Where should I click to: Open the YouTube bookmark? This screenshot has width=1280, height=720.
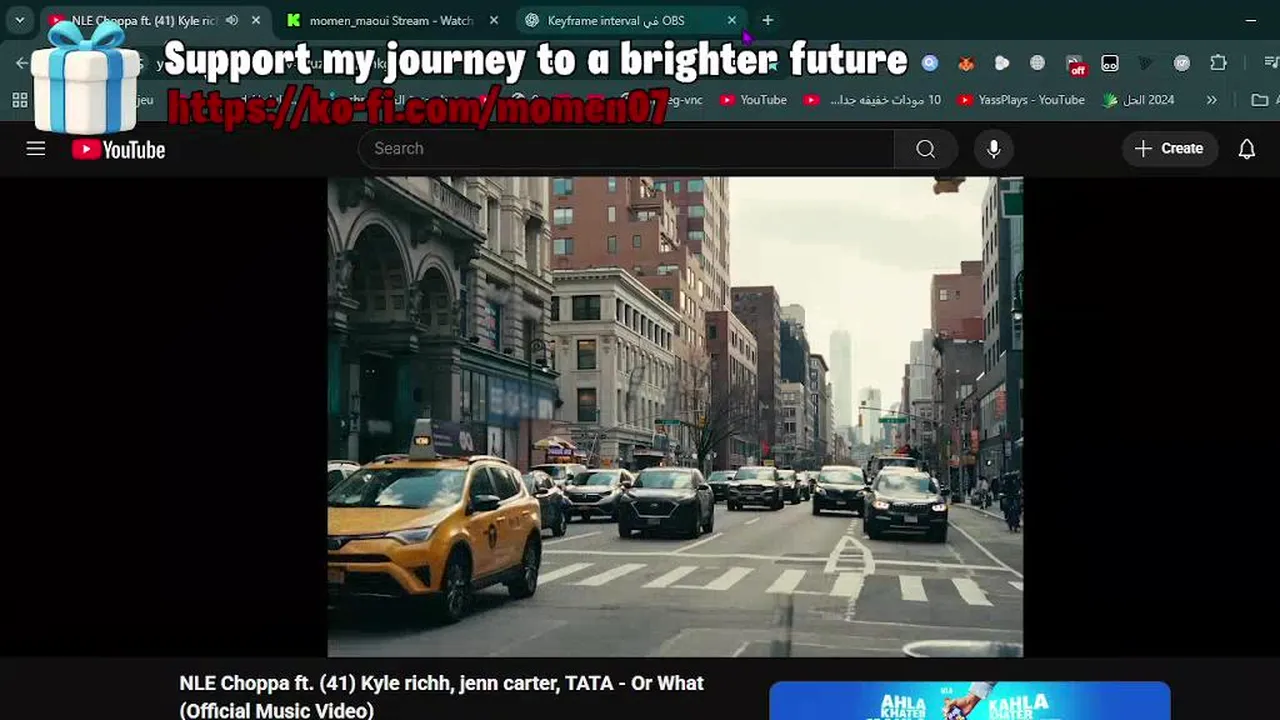pos(753,100)
